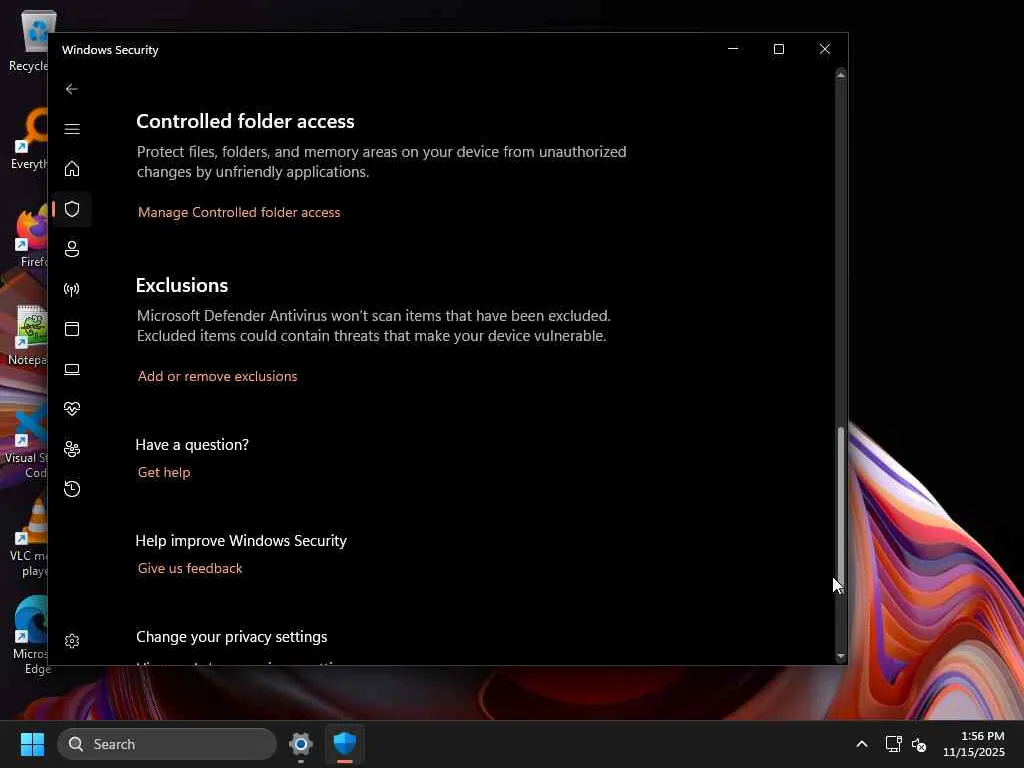Image resolution: width=1024 pixels, height=768 pixels.
Task: Open the clock showing 1:56 PM
Action: coord(974,744)
